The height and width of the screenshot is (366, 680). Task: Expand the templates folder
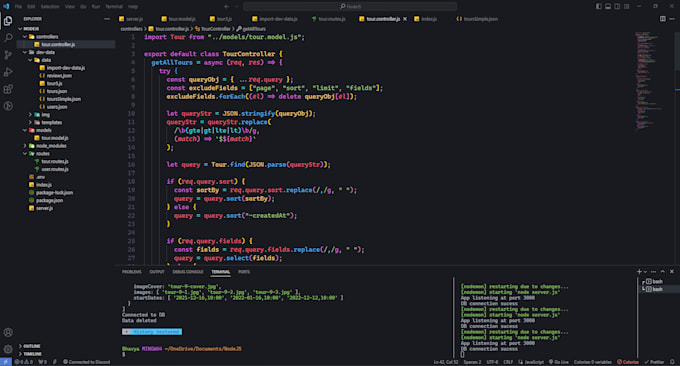coord(30,122)
